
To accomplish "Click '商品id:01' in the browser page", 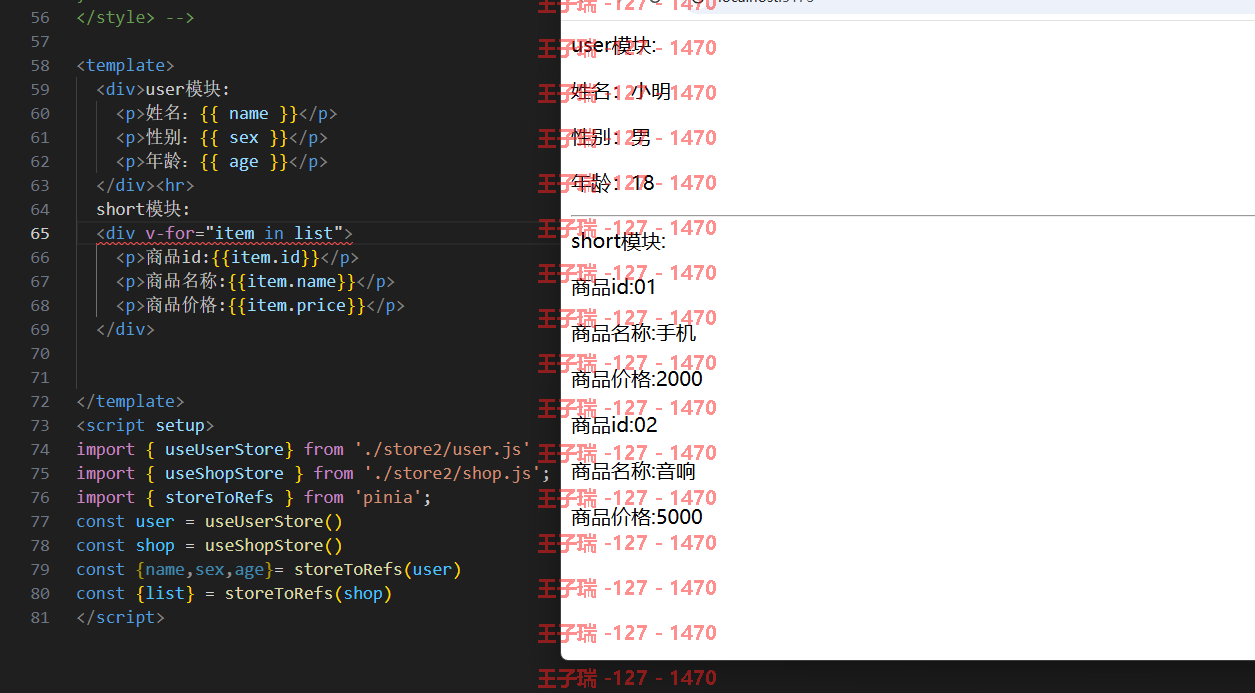I will tap(614, 288).
